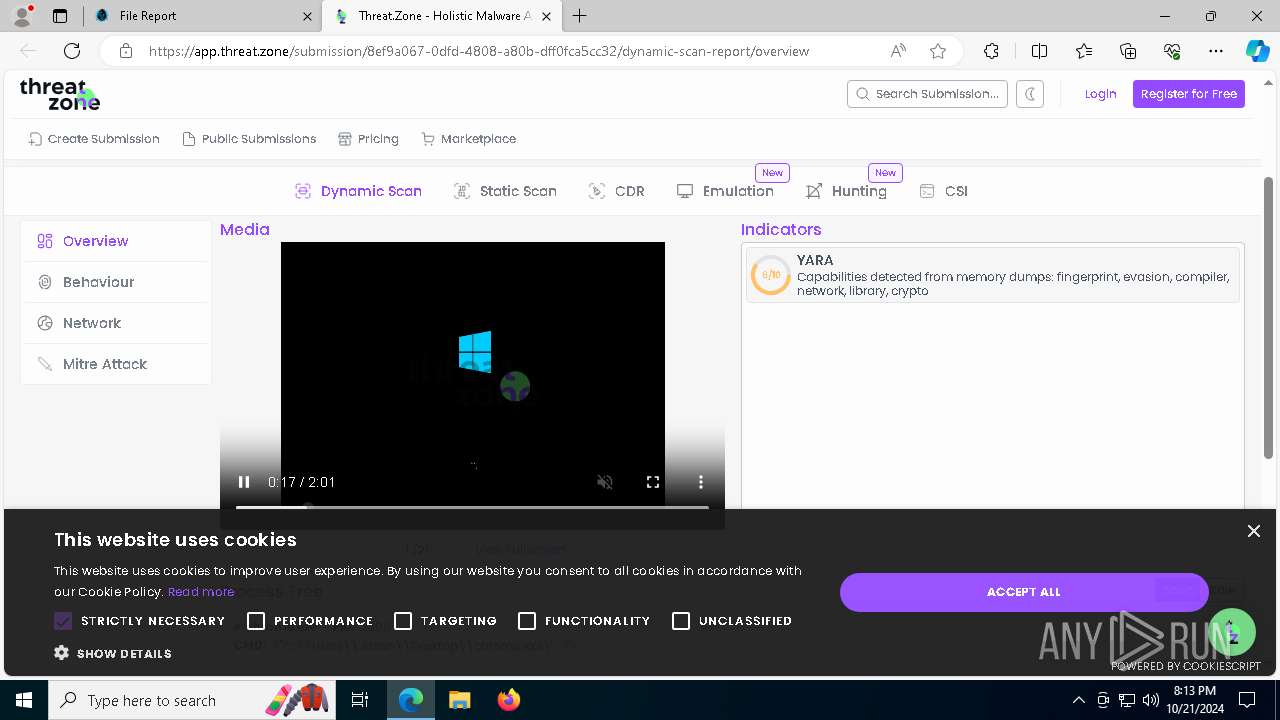Open Copilot sidebar
The image size is (1280, 720).
(x=1257, y=51)
